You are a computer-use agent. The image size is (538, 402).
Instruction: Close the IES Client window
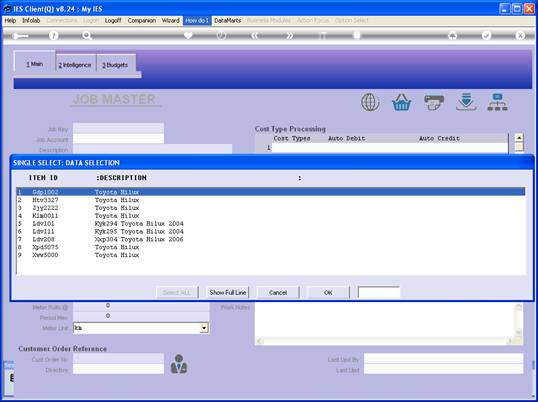click(x=529, y=9)
